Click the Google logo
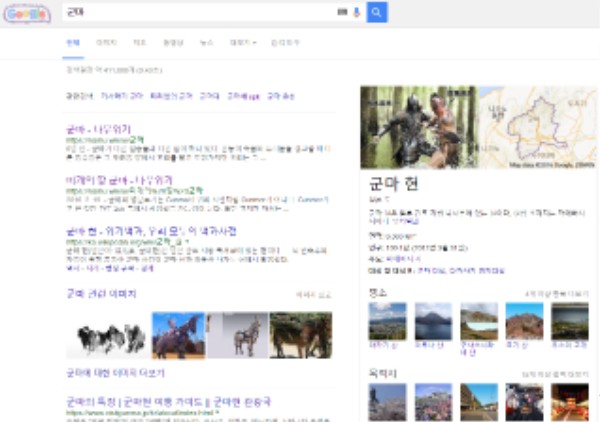The image size is (600, 422). pos(27,13)
